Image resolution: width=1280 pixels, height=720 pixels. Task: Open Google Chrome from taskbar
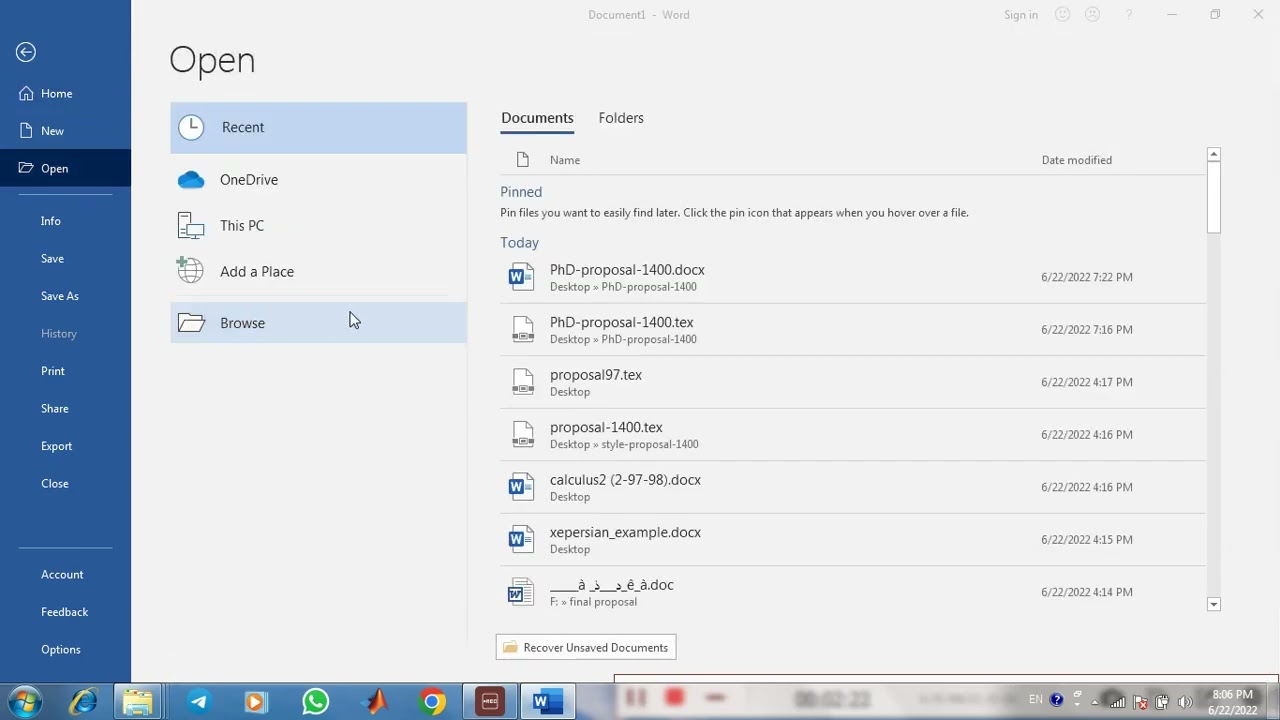(432, 702)
